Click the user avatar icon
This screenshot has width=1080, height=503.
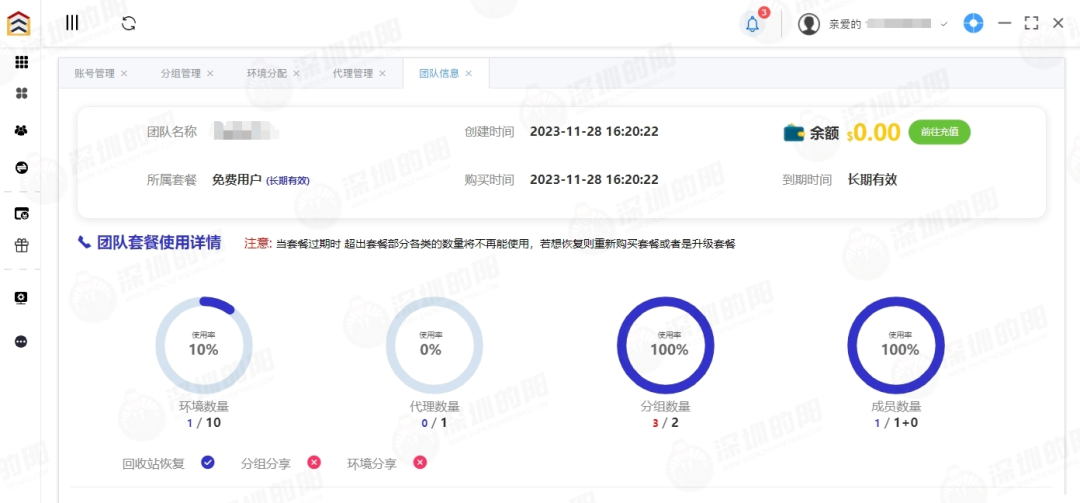(x=809, y=24)
